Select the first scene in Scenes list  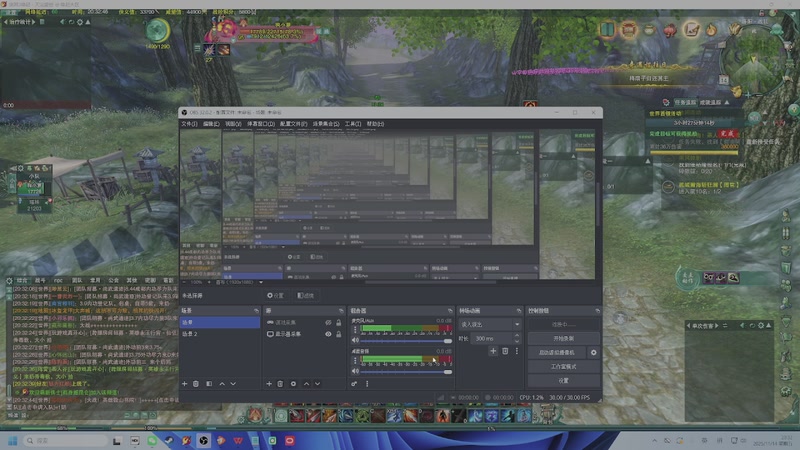coord(219,322)
